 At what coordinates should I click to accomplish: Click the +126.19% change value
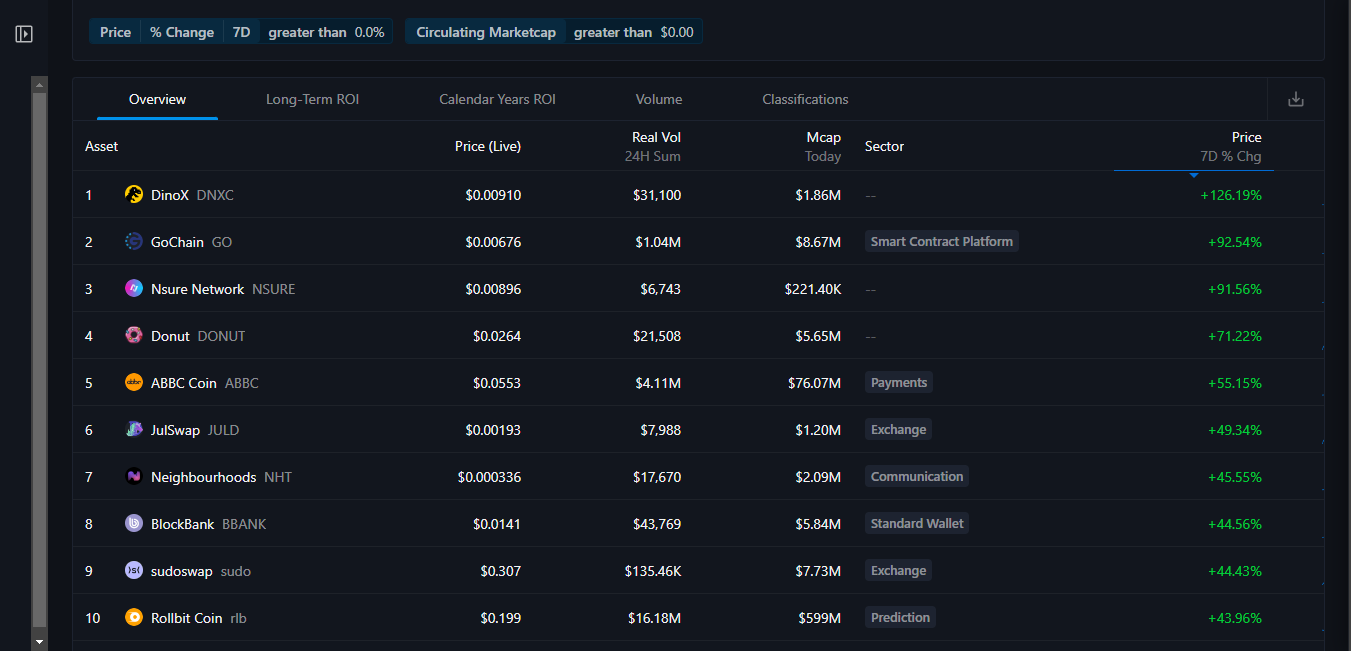pos(1231,195)
